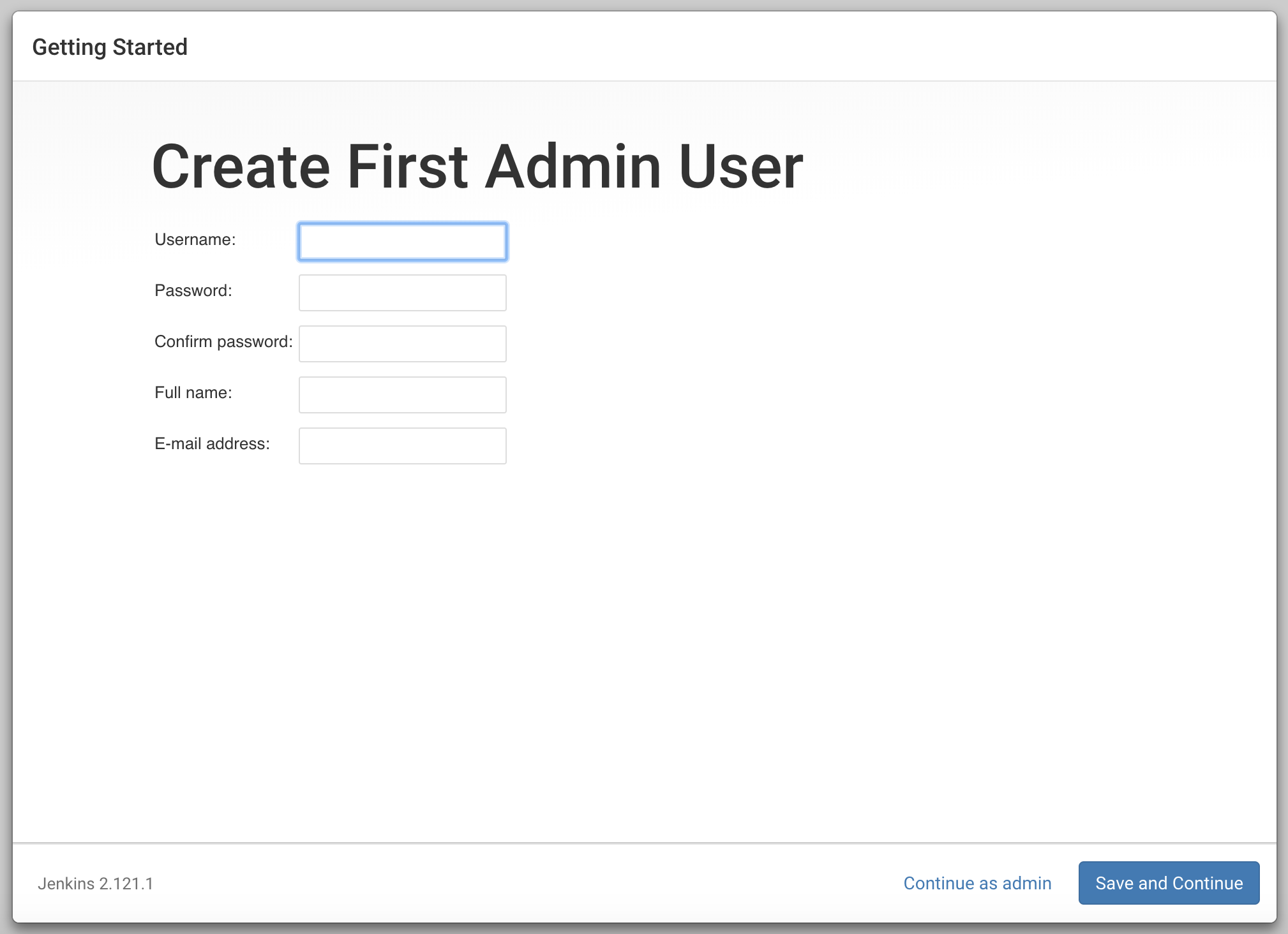
Task: Click the Confirm password input field
Action: [x=401, y=343]
